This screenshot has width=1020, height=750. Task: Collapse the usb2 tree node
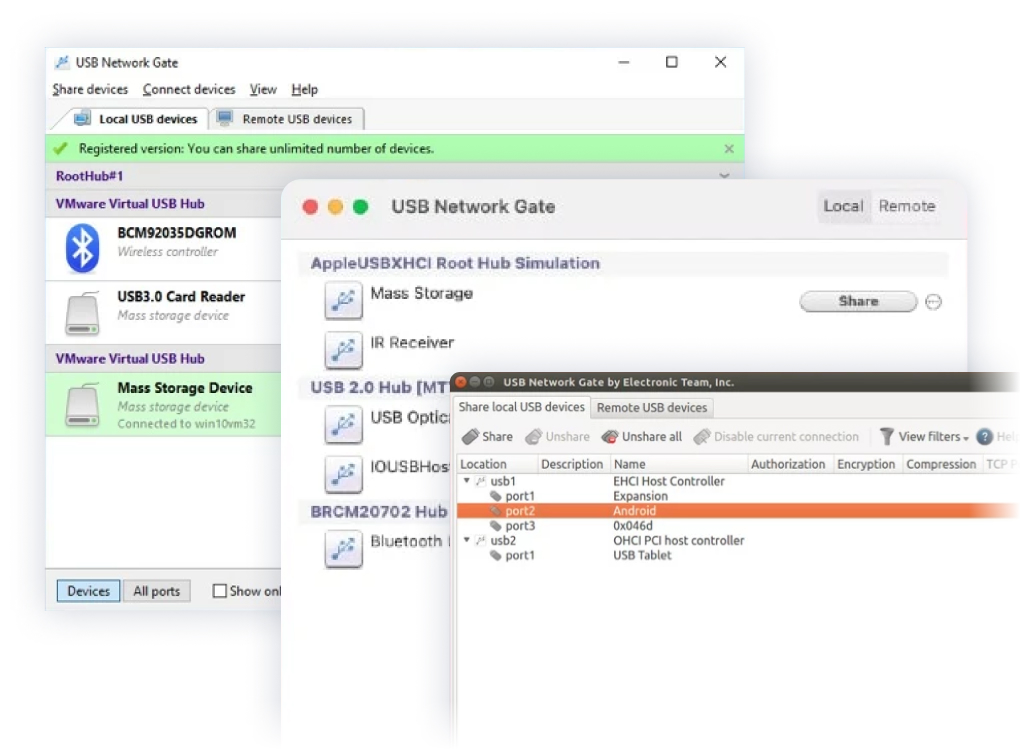pos(466,540)
